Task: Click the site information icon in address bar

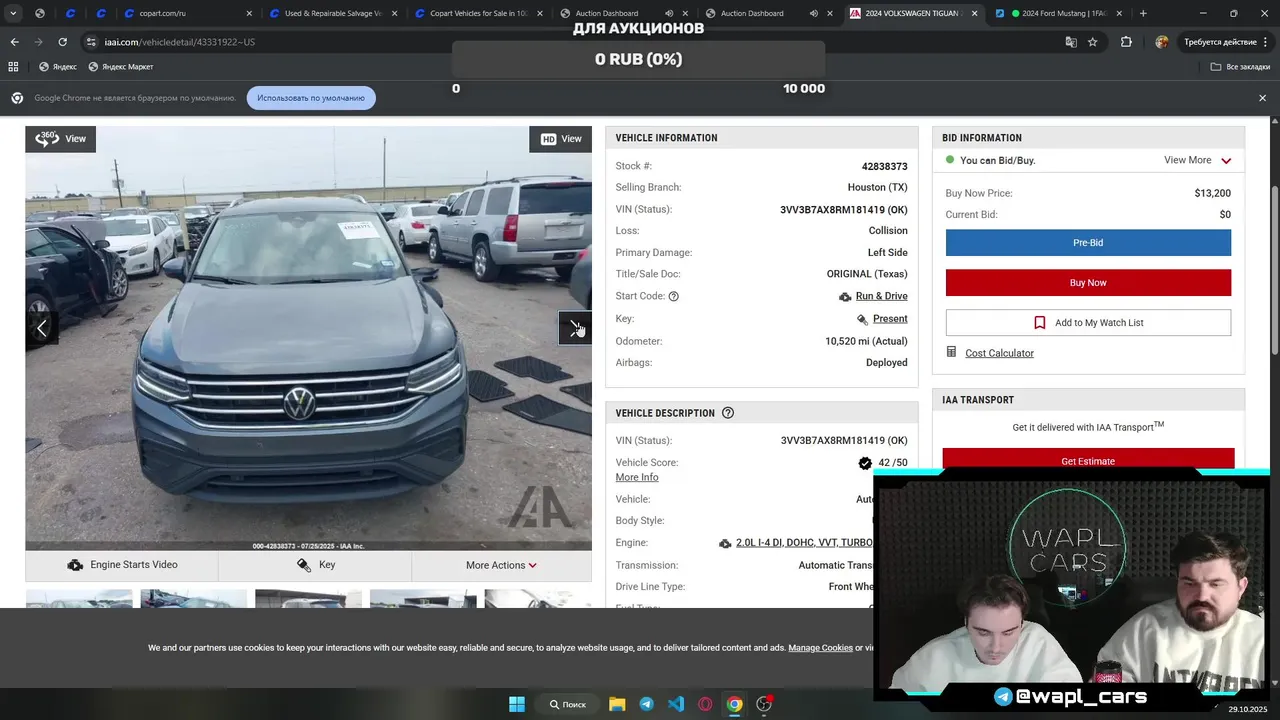Action: coord(92,42)
